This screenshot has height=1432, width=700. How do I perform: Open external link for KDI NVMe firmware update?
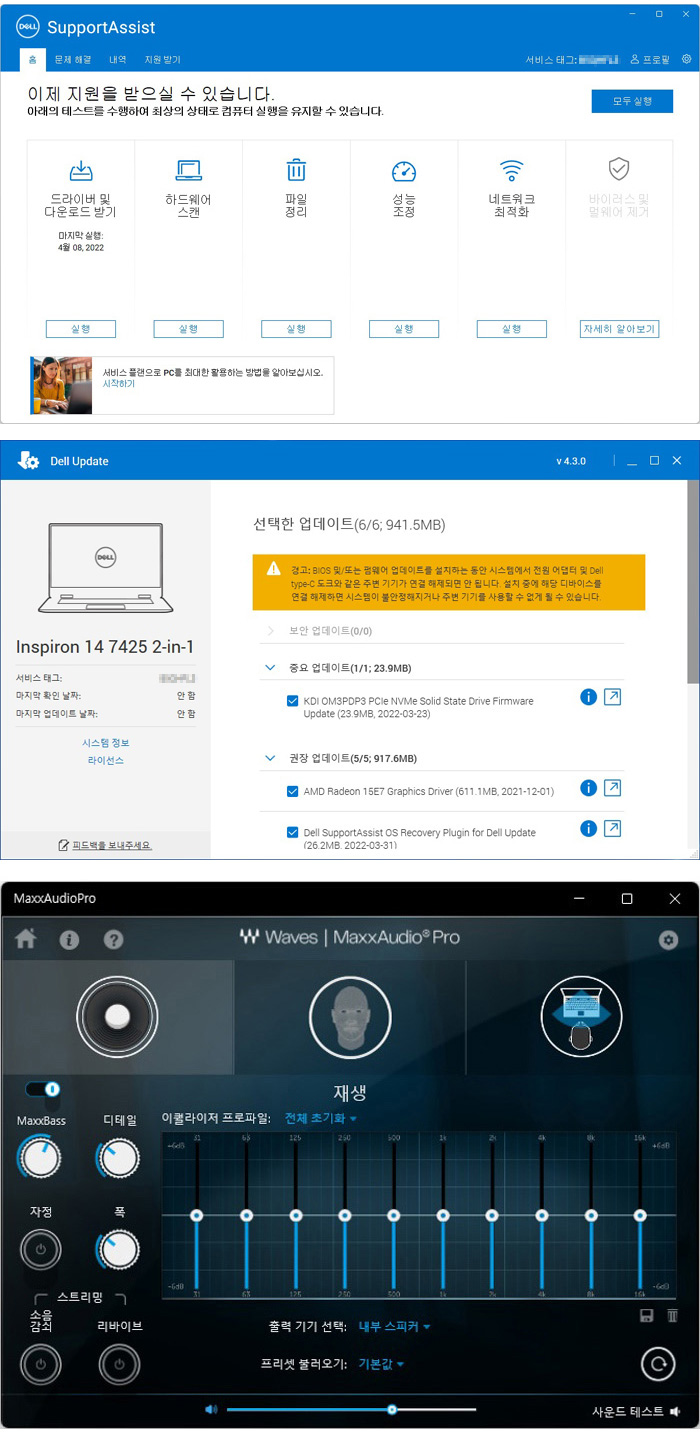tap(613, 697)
